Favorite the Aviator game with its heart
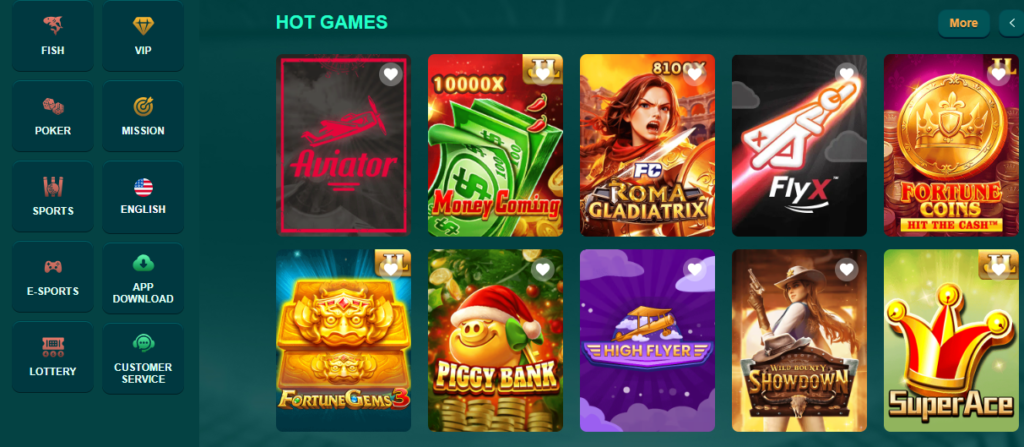Image resolution: width=1024 pixels, height=447 pixels. (391, 74)
